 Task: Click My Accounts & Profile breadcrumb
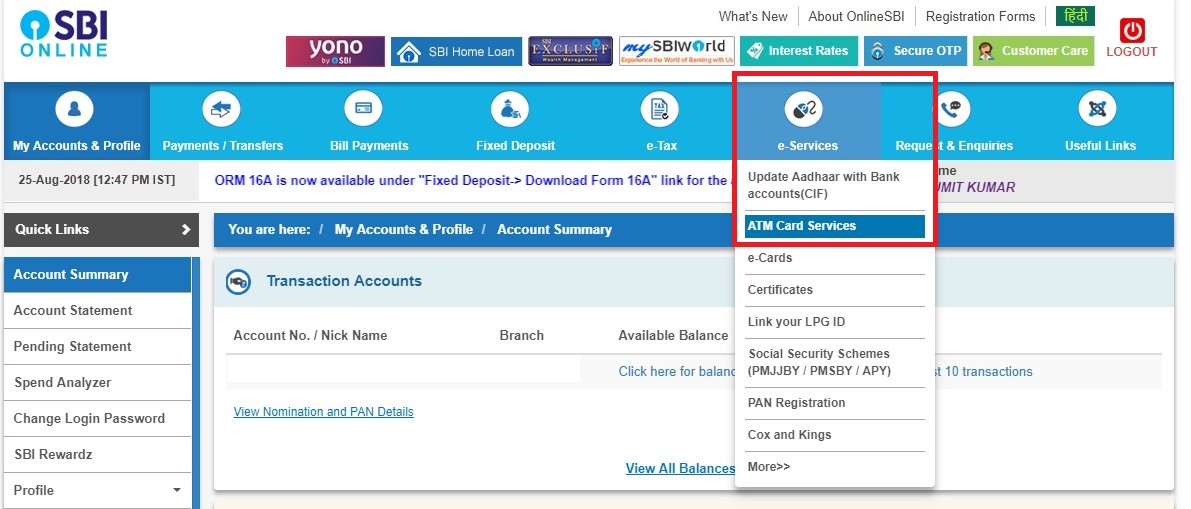coord(403,229)
